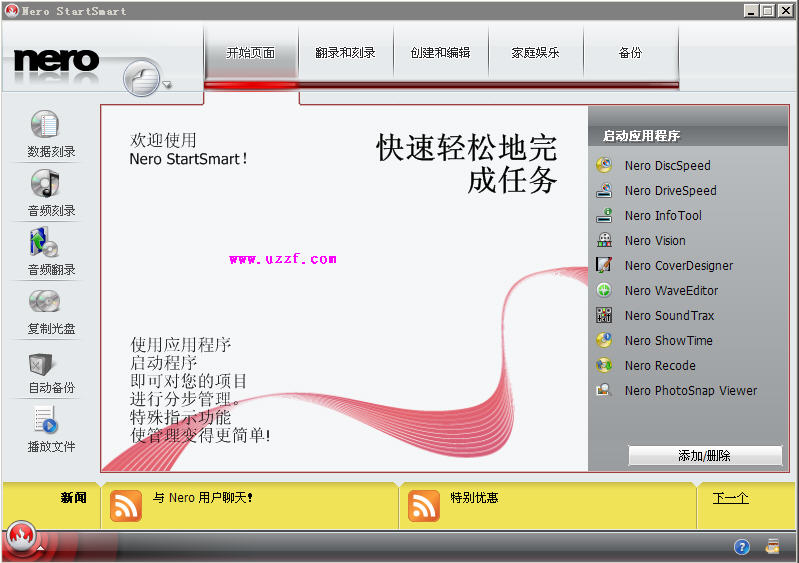
Task: Click the Nero PhotoSnap Viewer icon
Action: 604,390
